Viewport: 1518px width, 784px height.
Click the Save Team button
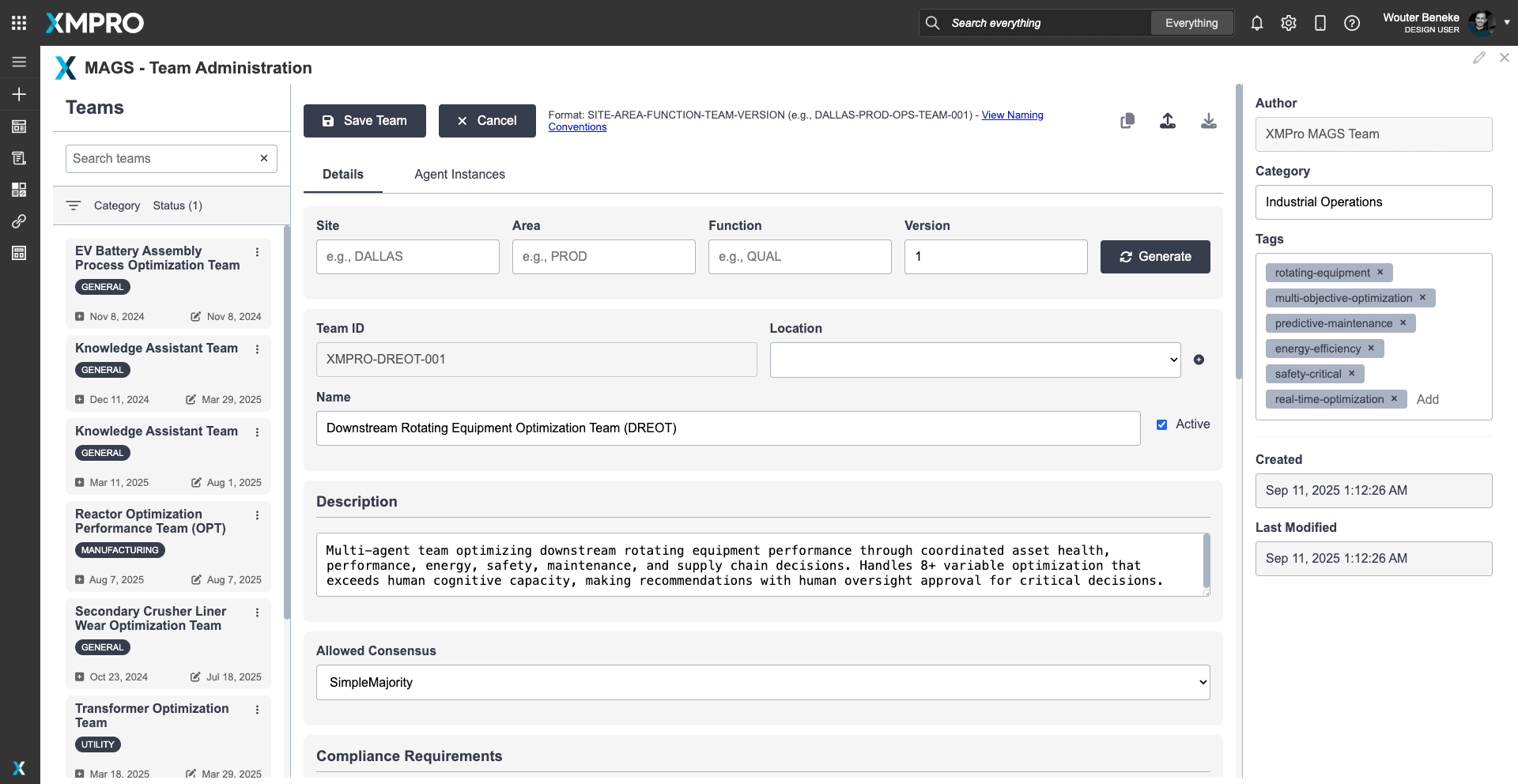(x=364, y=121)
